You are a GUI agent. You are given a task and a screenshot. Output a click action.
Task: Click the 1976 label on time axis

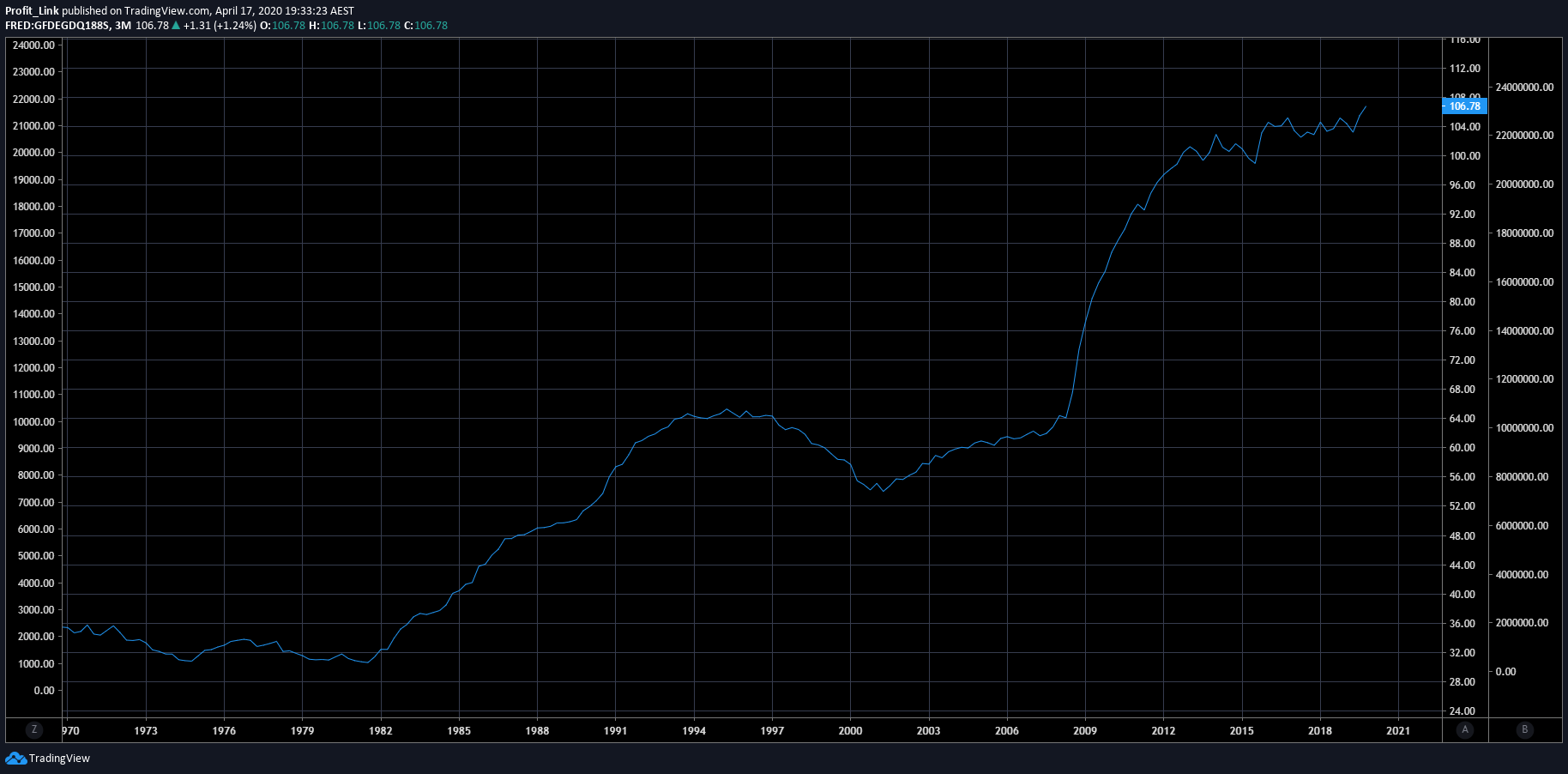pos(224,731)
